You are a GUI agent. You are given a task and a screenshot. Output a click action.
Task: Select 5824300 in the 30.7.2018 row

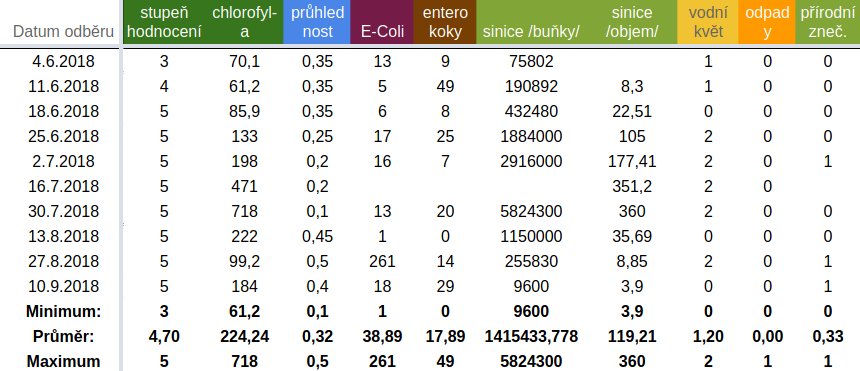tap(531, 211)
